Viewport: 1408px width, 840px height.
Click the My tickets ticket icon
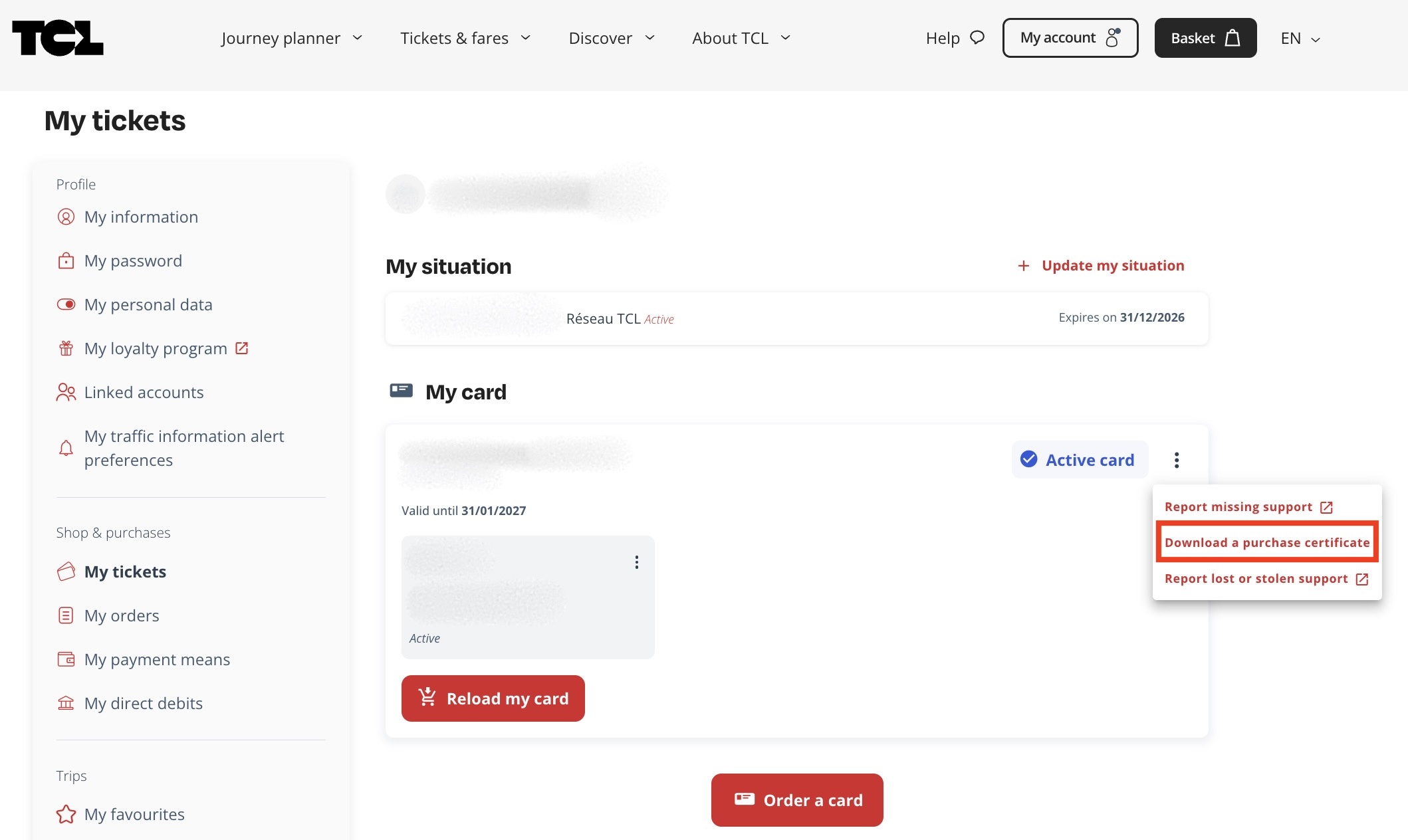click(x=66, y=572)
